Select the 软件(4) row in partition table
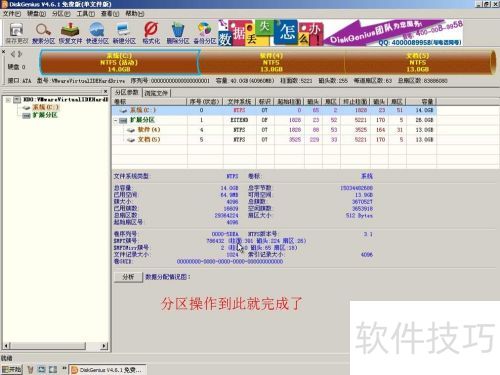The width and height of the screenshot is (500, 375). point(274,130)
